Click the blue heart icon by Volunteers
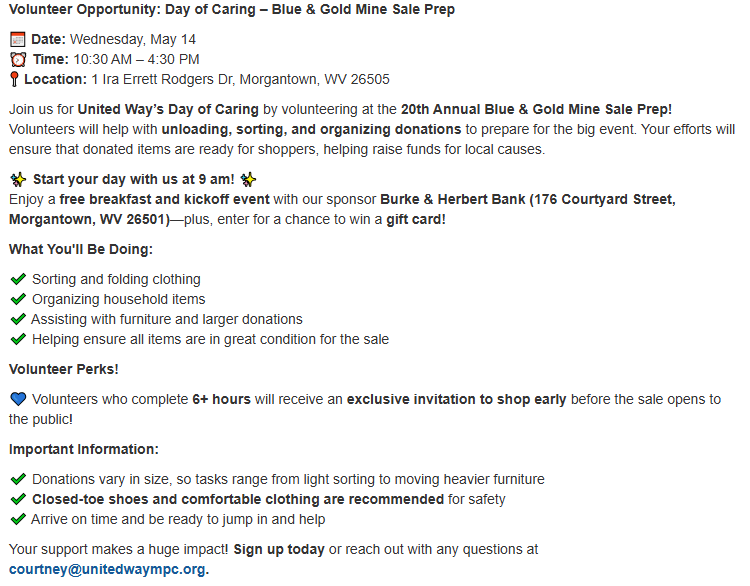This screenshot has width=750, height=586. click(x=18, y=399)
